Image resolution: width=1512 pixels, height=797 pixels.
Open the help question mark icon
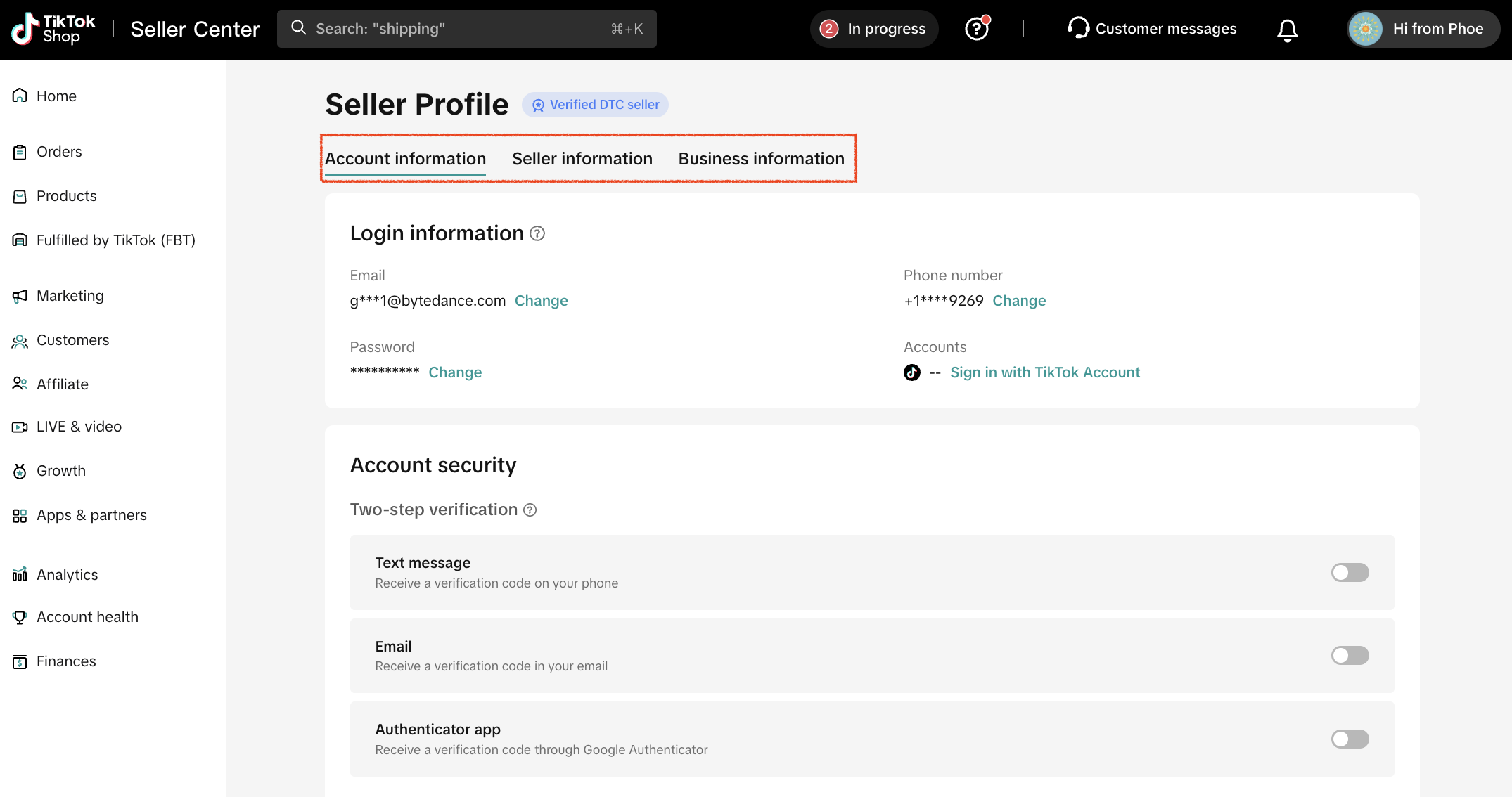pos(976,29)
